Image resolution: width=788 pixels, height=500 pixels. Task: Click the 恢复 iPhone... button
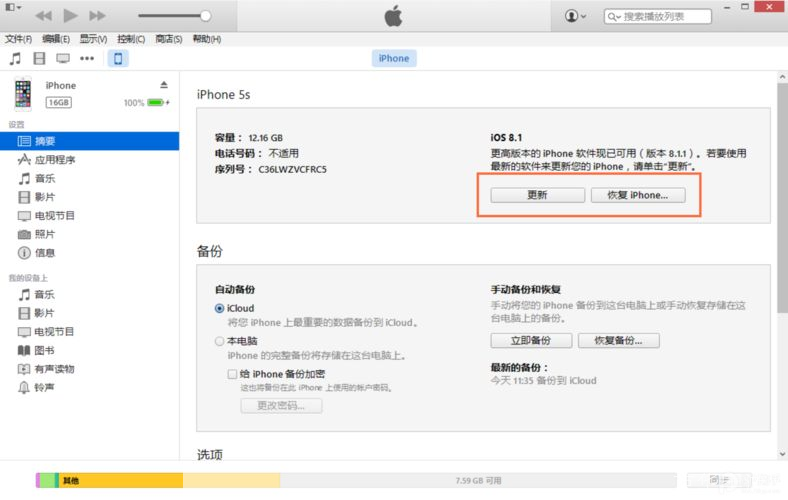tap(638, 195)
